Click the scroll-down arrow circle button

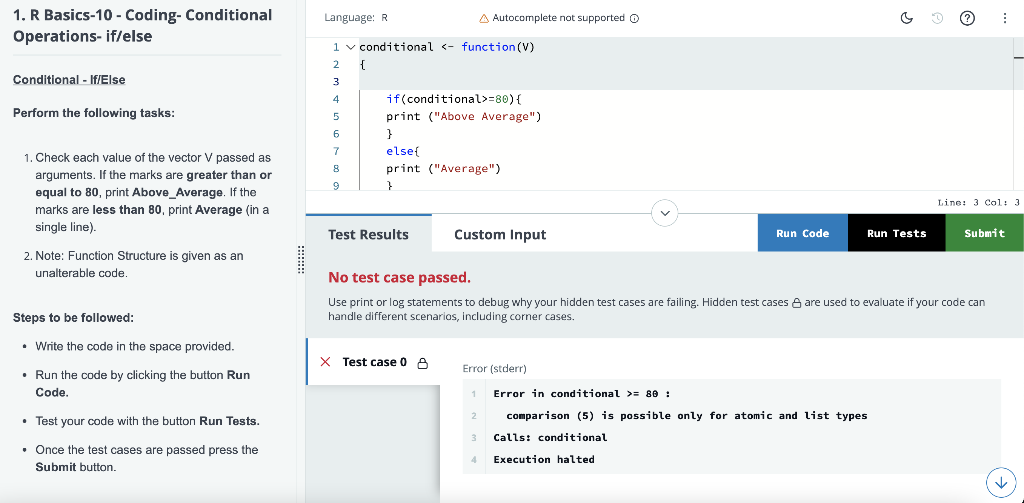pyautogui.click(x=1001, y=482)
